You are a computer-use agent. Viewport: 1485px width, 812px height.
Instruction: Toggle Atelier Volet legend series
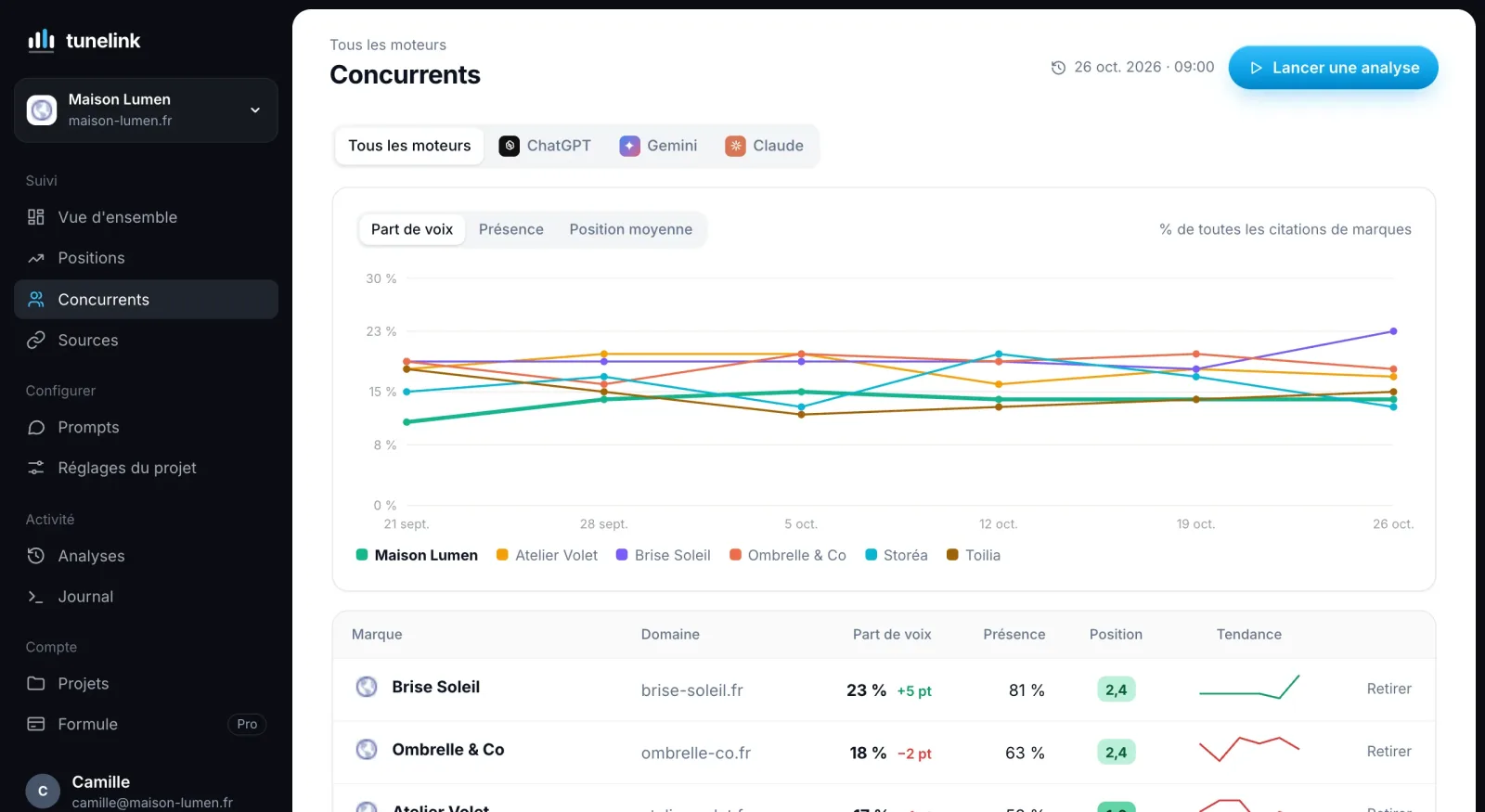[x=547, y=555]
